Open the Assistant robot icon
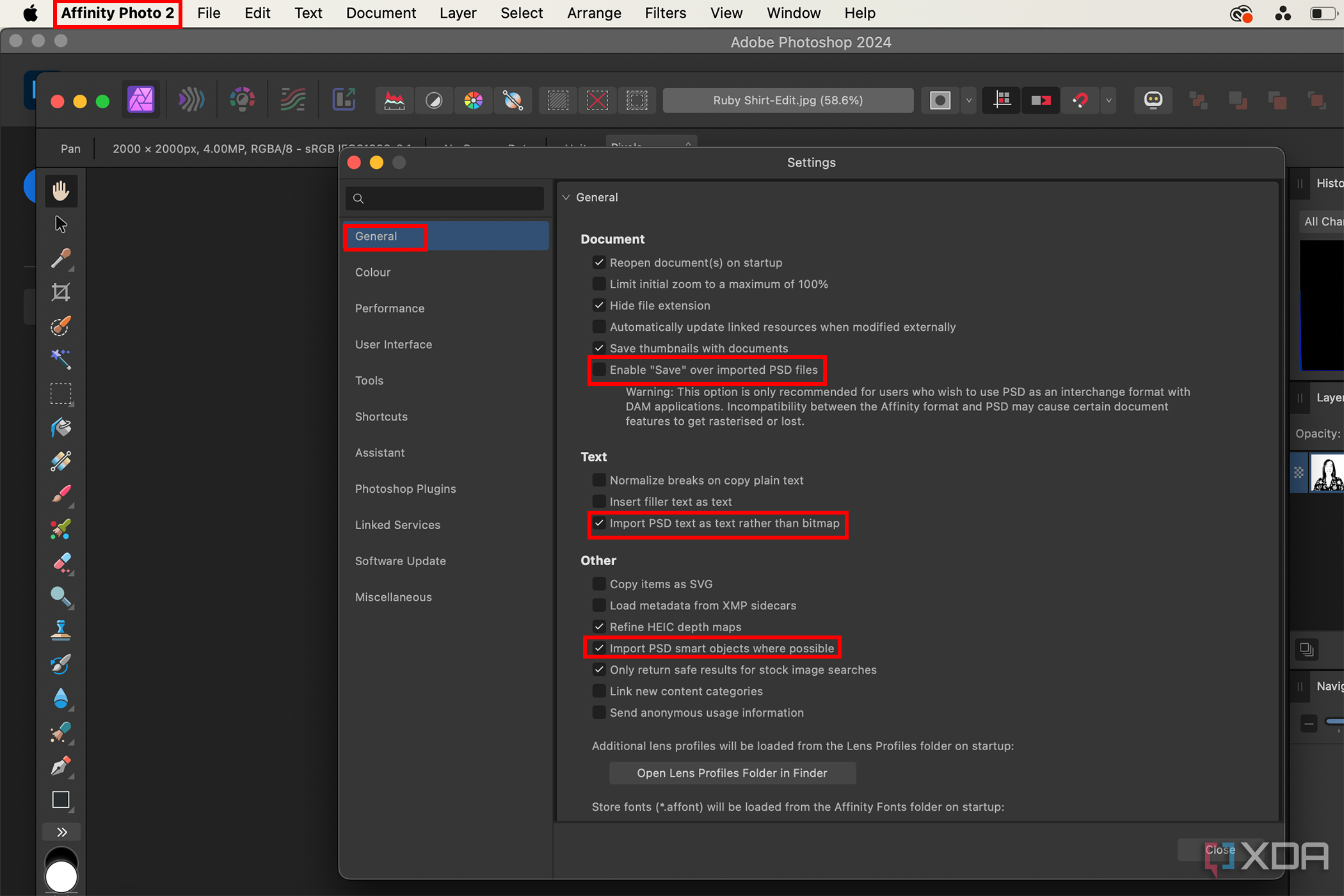 click(1153, 100)
